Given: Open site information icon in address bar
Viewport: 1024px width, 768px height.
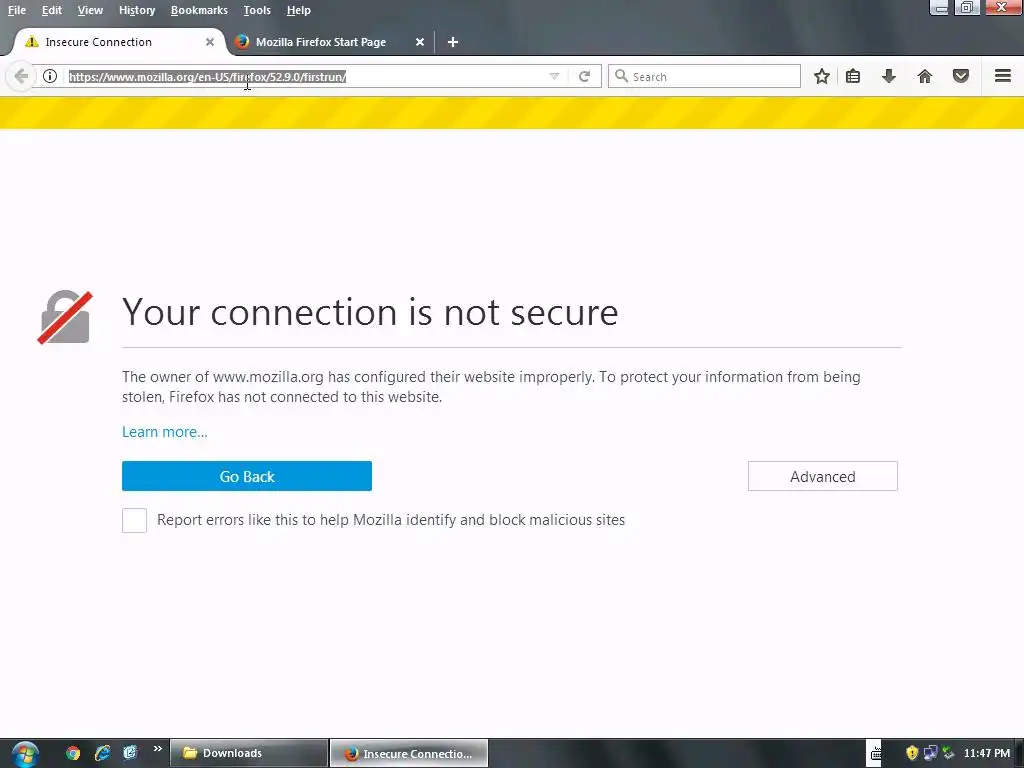Looking at the screenshot, I should coord(50,76).
